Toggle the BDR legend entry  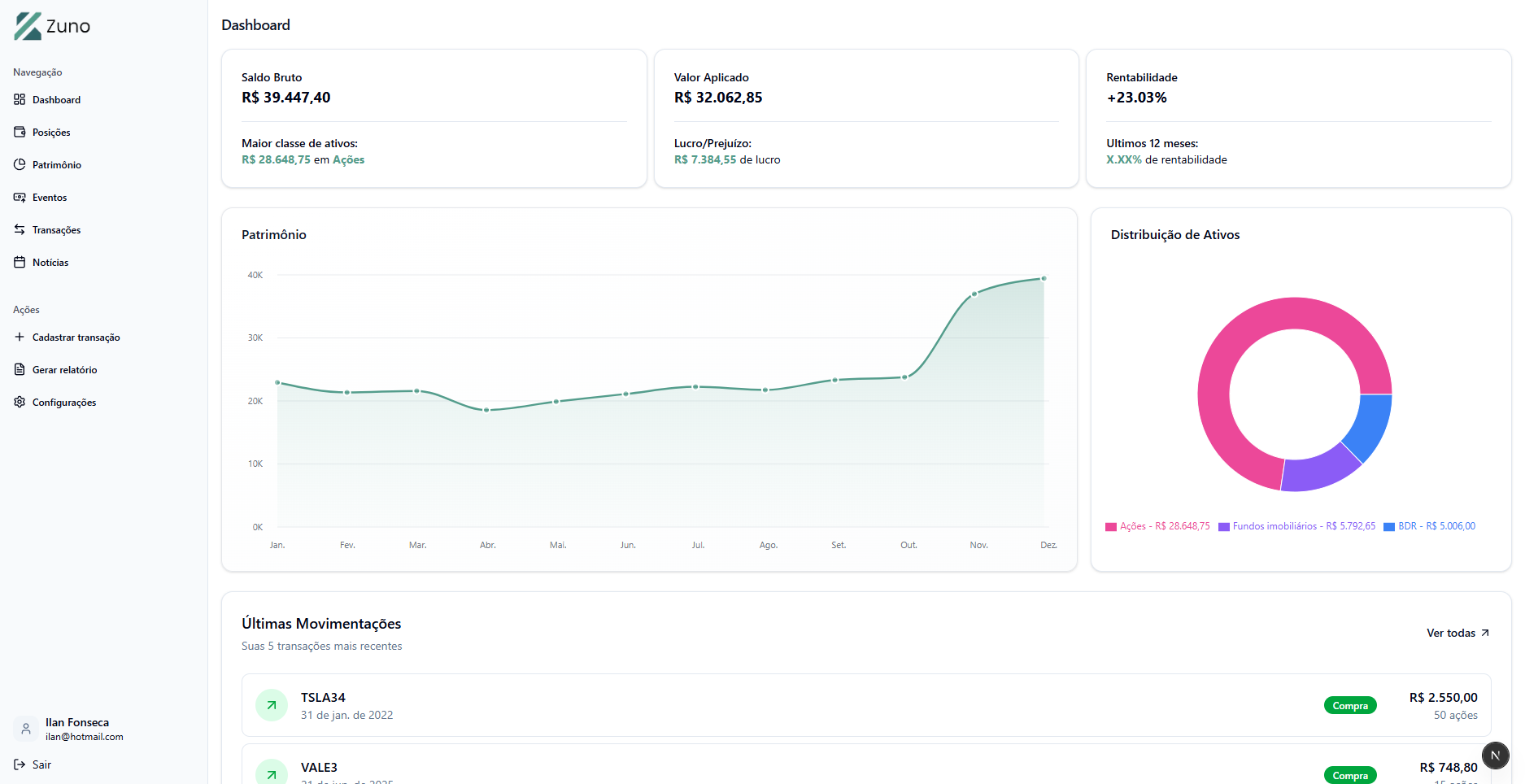tap(1429, 526)
